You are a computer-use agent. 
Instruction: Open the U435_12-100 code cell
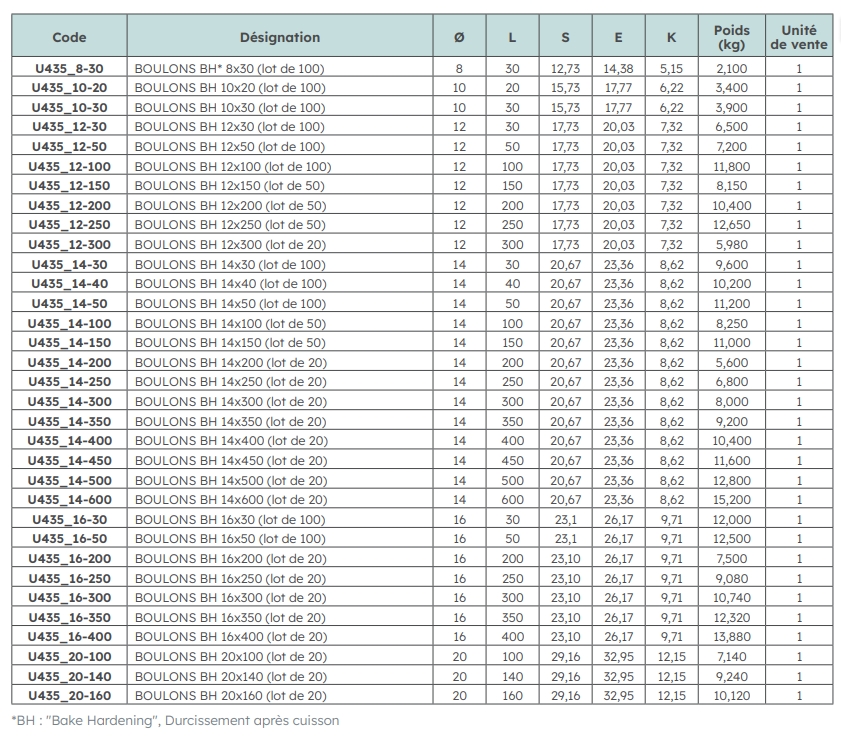tap(69, 166)
